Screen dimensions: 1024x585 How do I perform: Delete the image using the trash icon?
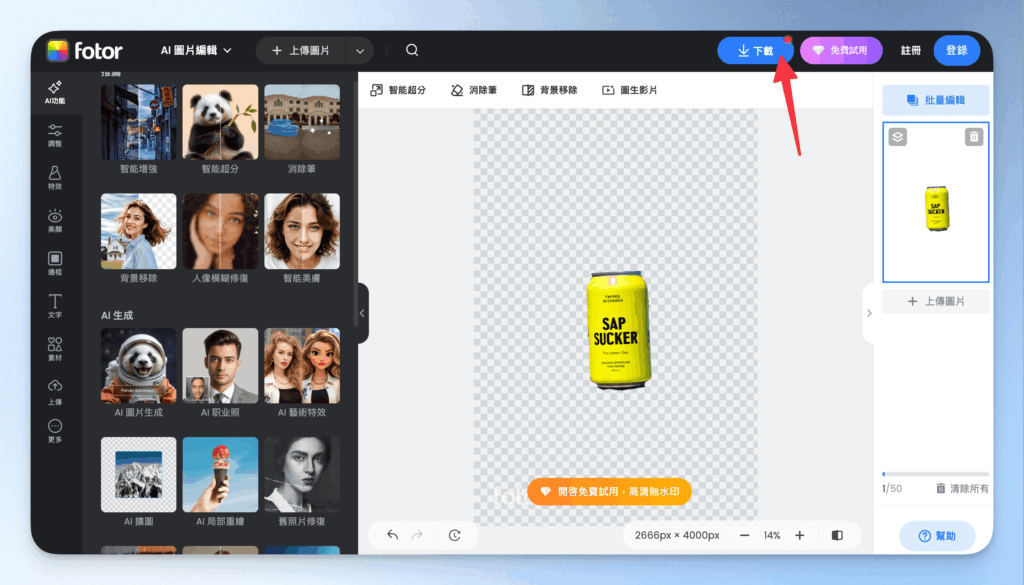coord(974,137)
